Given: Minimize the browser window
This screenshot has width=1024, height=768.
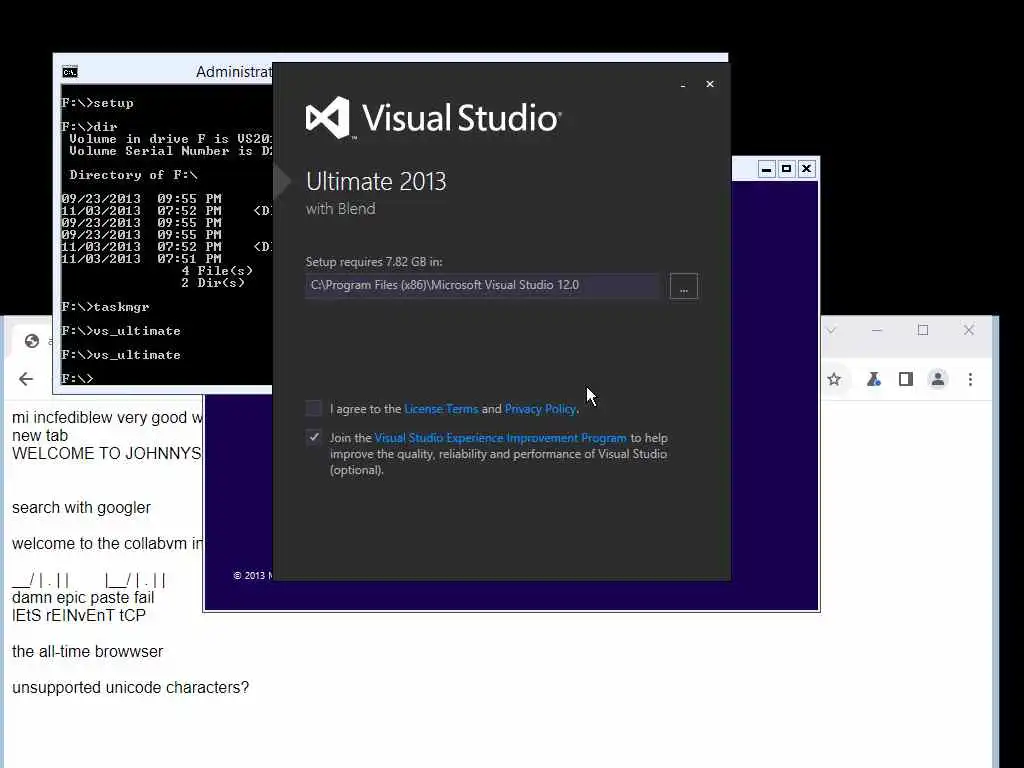Looking at the screenshot, I should (877, 330).
